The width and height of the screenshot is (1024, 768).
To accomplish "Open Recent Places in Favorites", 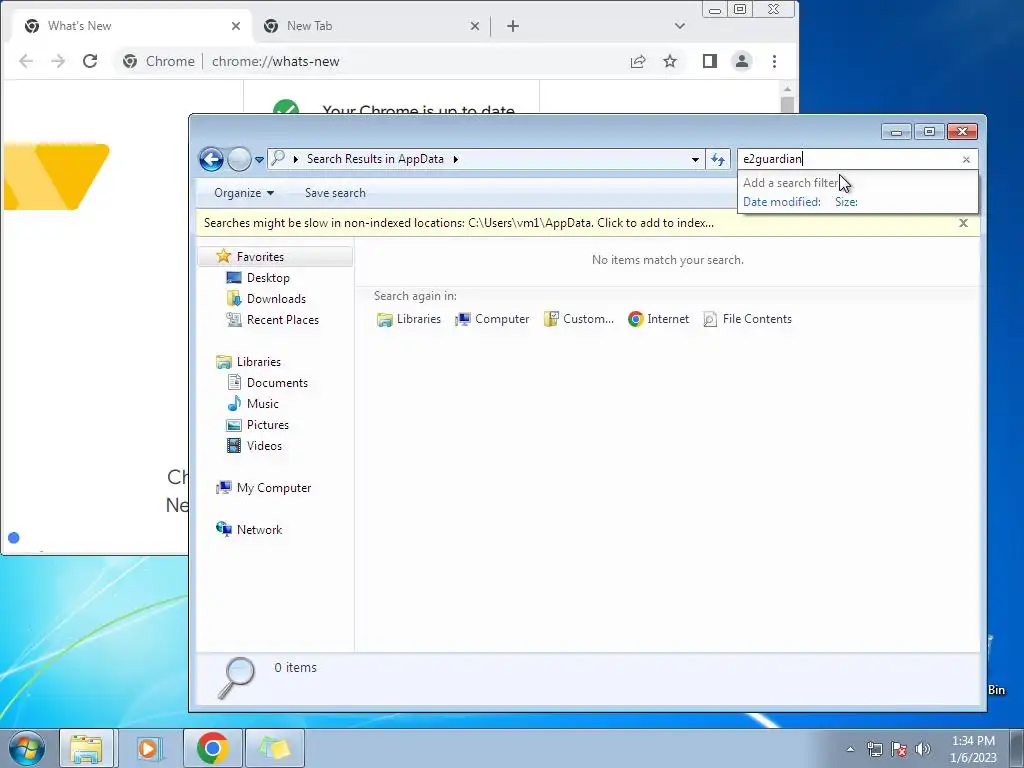I will click(x=283, y=319).
